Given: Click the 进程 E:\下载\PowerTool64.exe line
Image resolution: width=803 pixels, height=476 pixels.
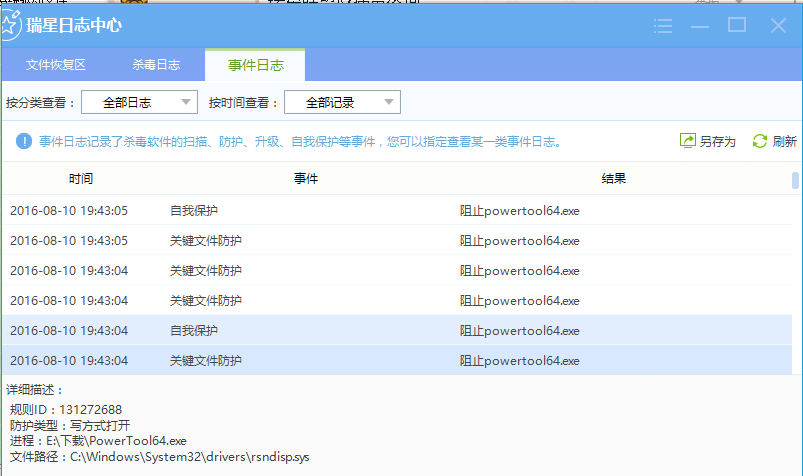Looking at the screenshot, I should (98, 441).
